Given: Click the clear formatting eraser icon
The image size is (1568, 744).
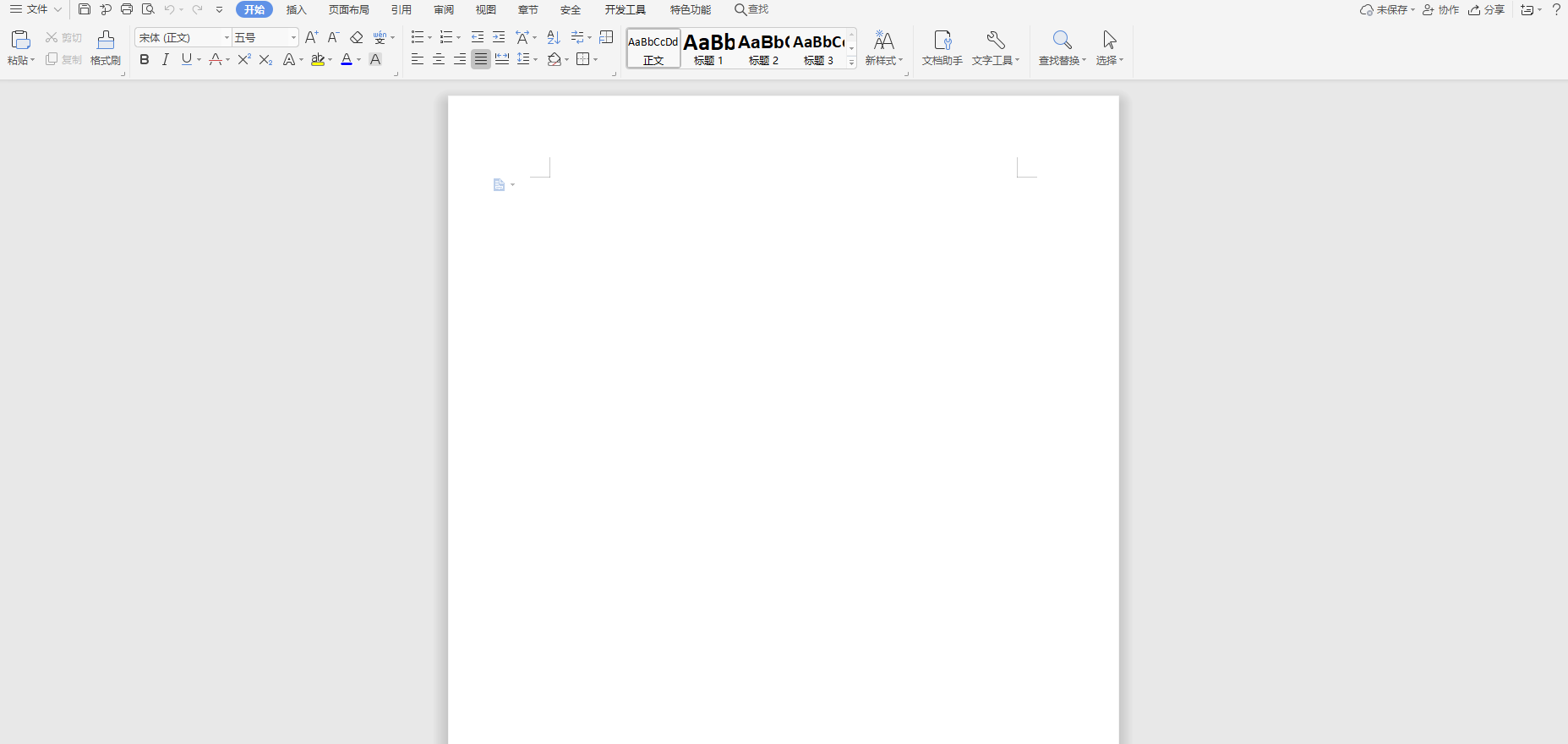Looking at the screenshot, I should pos(357,37).
